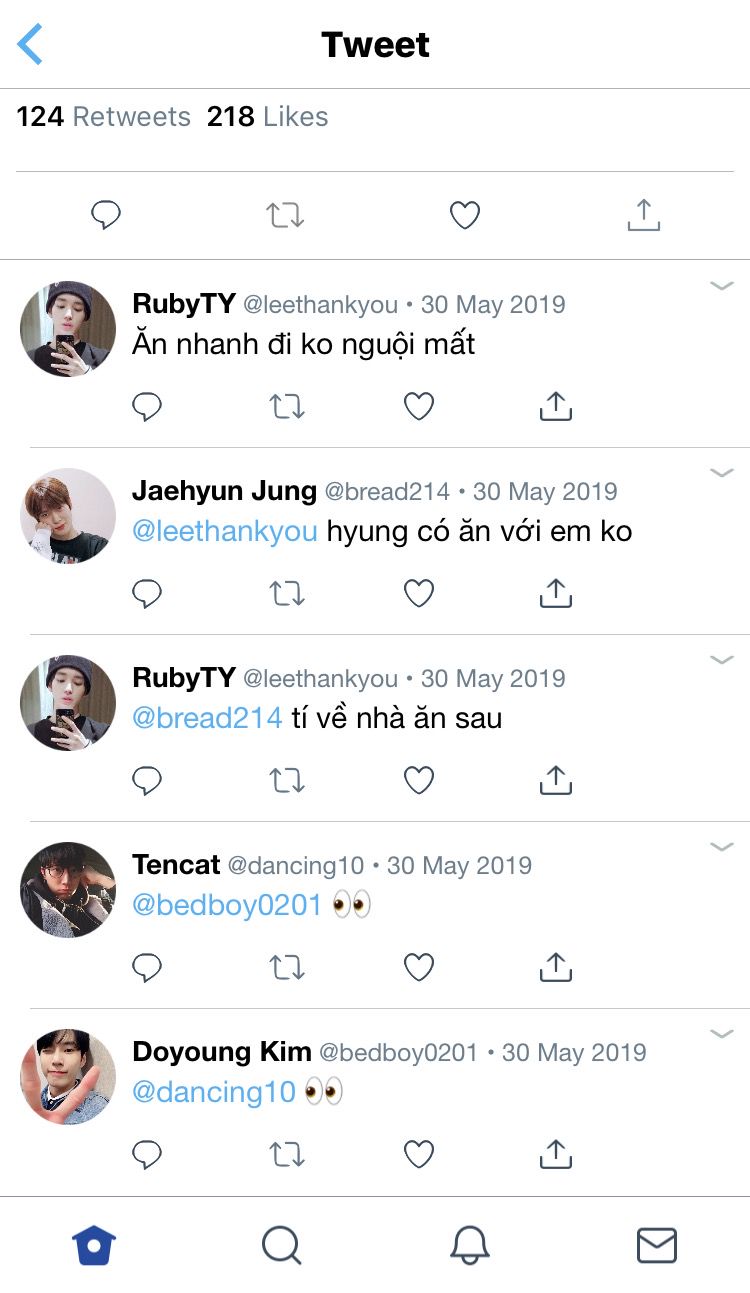Expand options chevron on Jaehyun Jung's tweet

click(721, 473)
